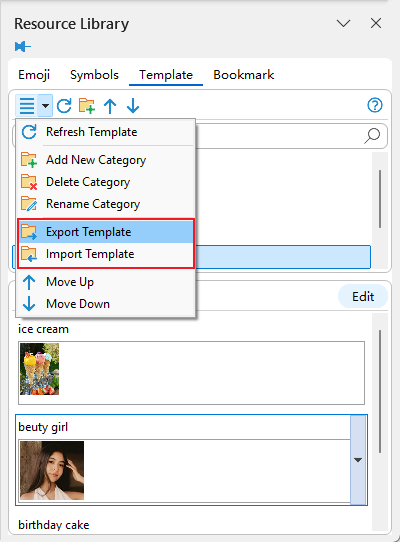Click the down arrow icon in toolbar

tap(133, 106)
